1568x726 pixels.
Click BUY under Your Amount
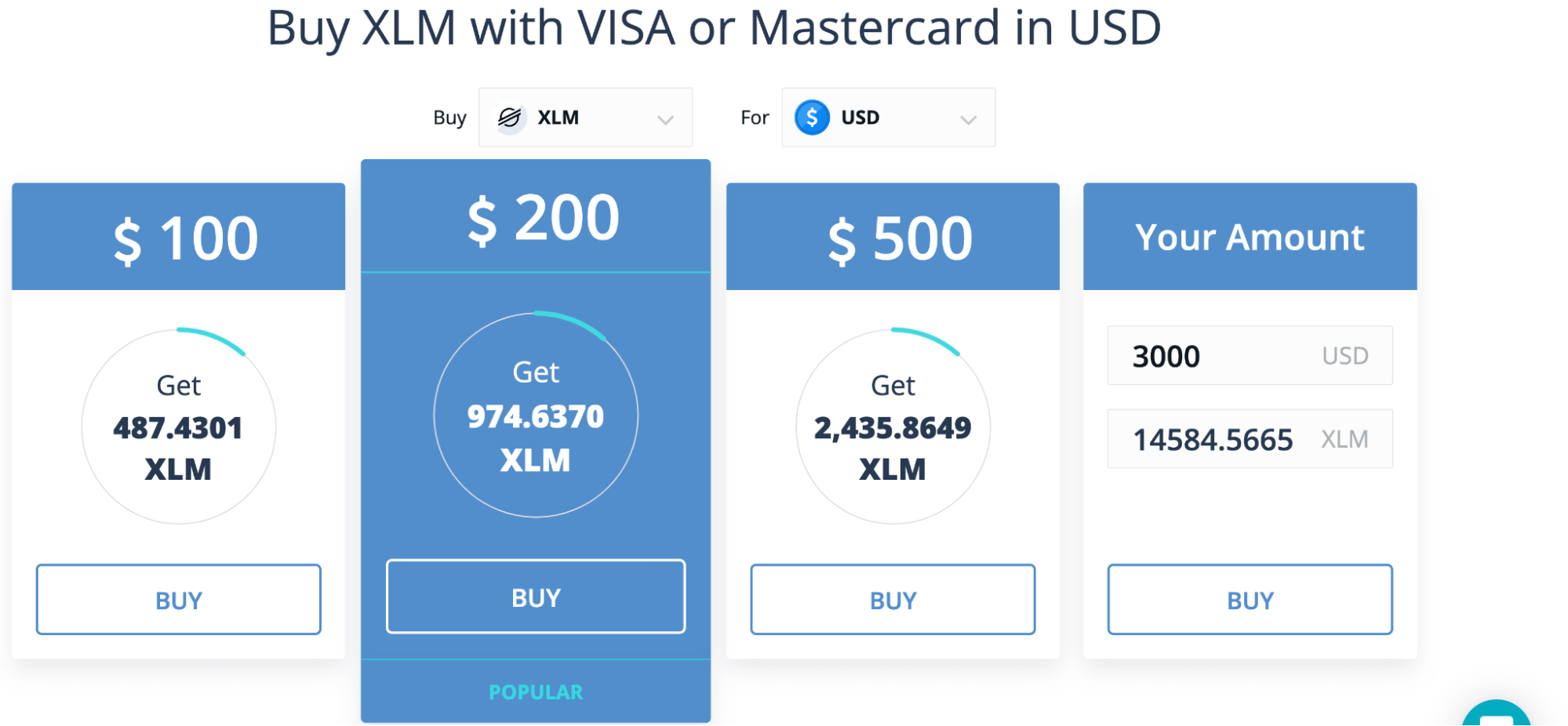[1250, 600]
